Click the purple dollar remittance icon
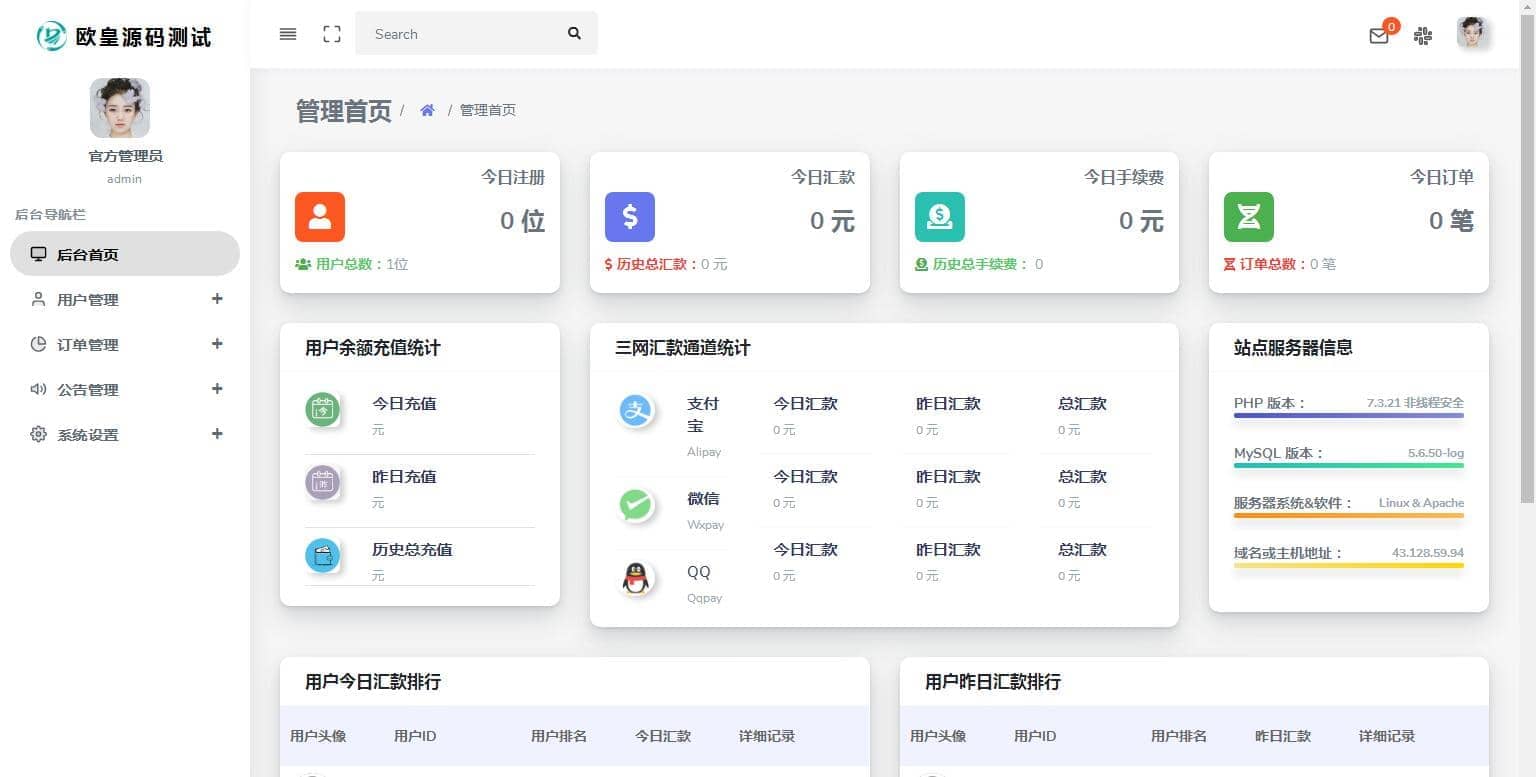 point(630,217)
